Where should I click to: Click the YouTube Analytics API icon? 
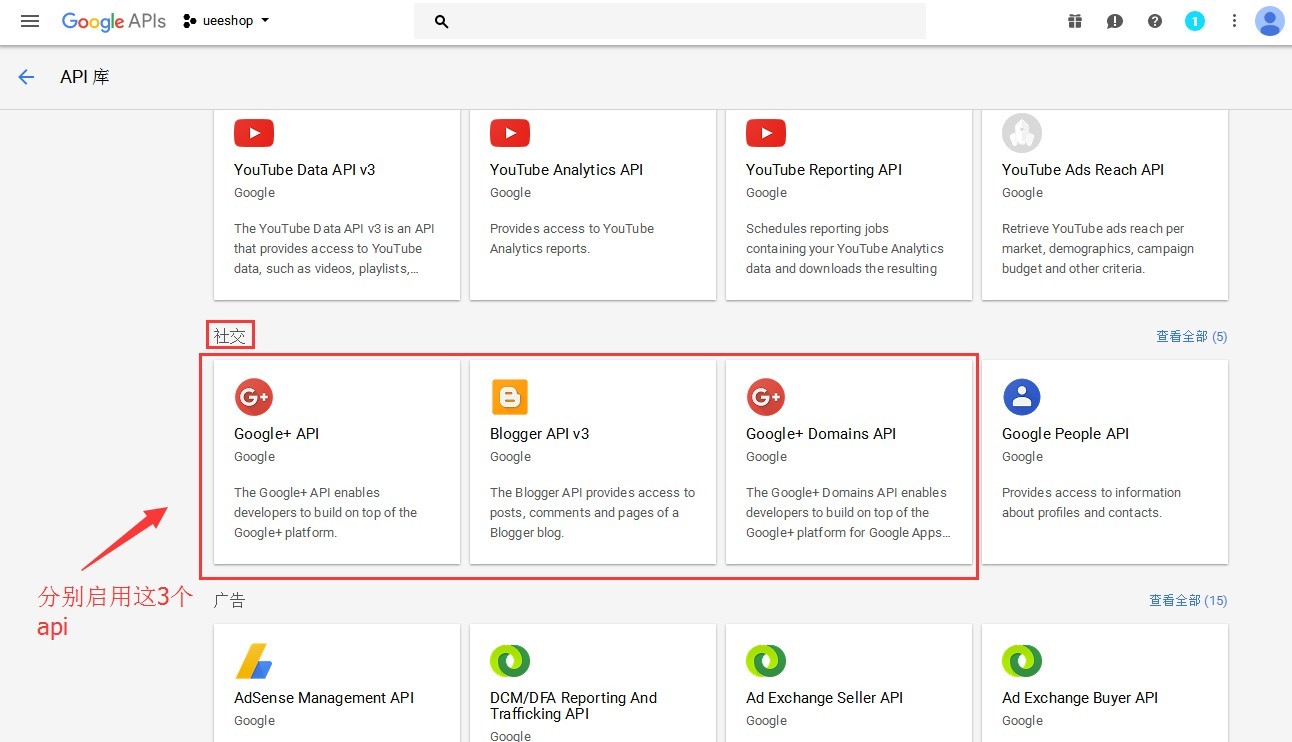pos(510,133)
